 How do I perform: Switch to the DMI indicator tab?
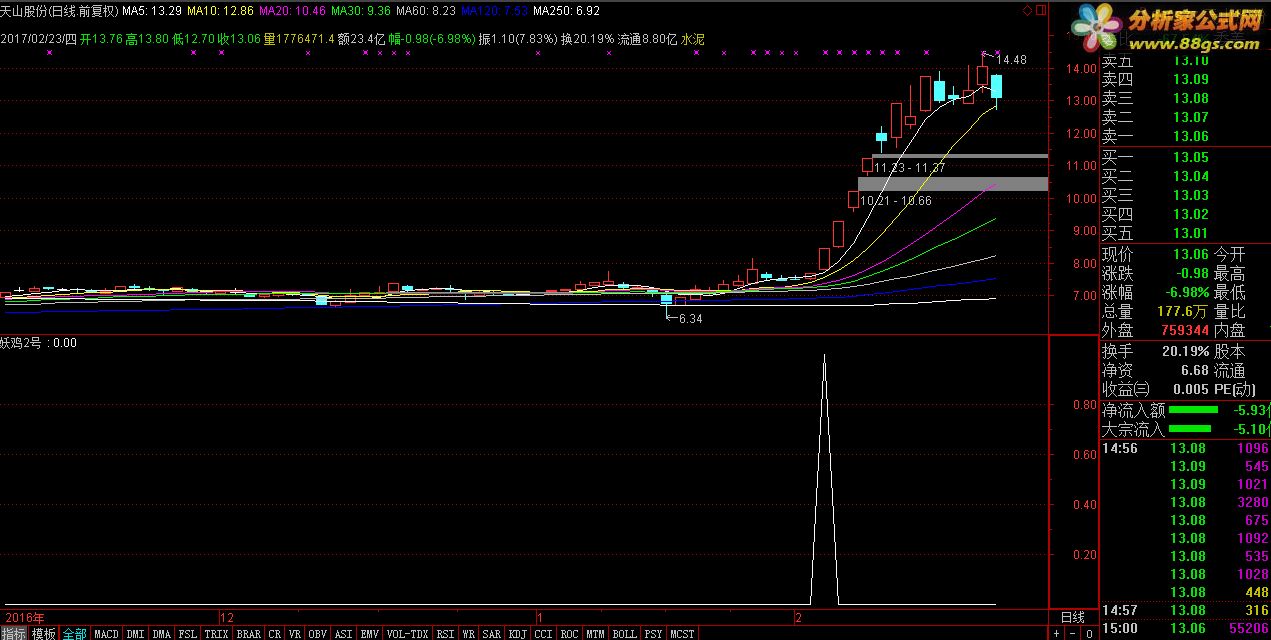pyautogui.click(x=135, y=634)
